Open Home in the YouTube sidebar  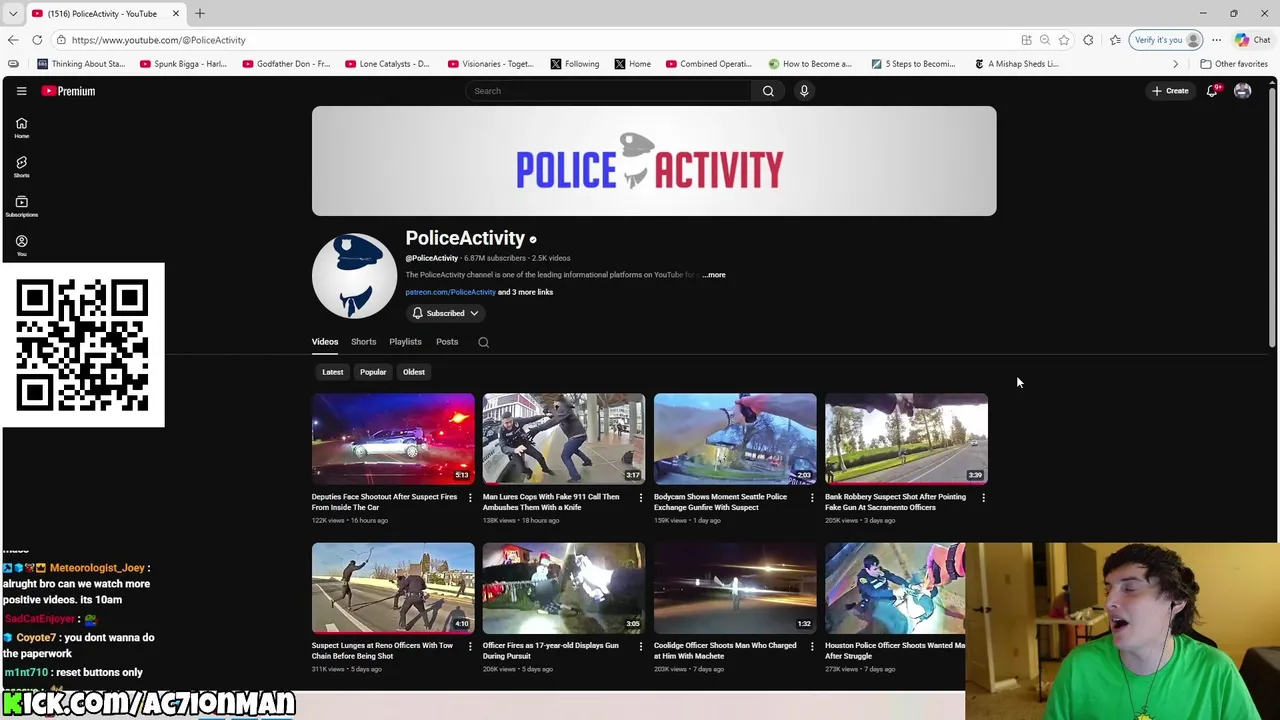click(x=21, y=128)
